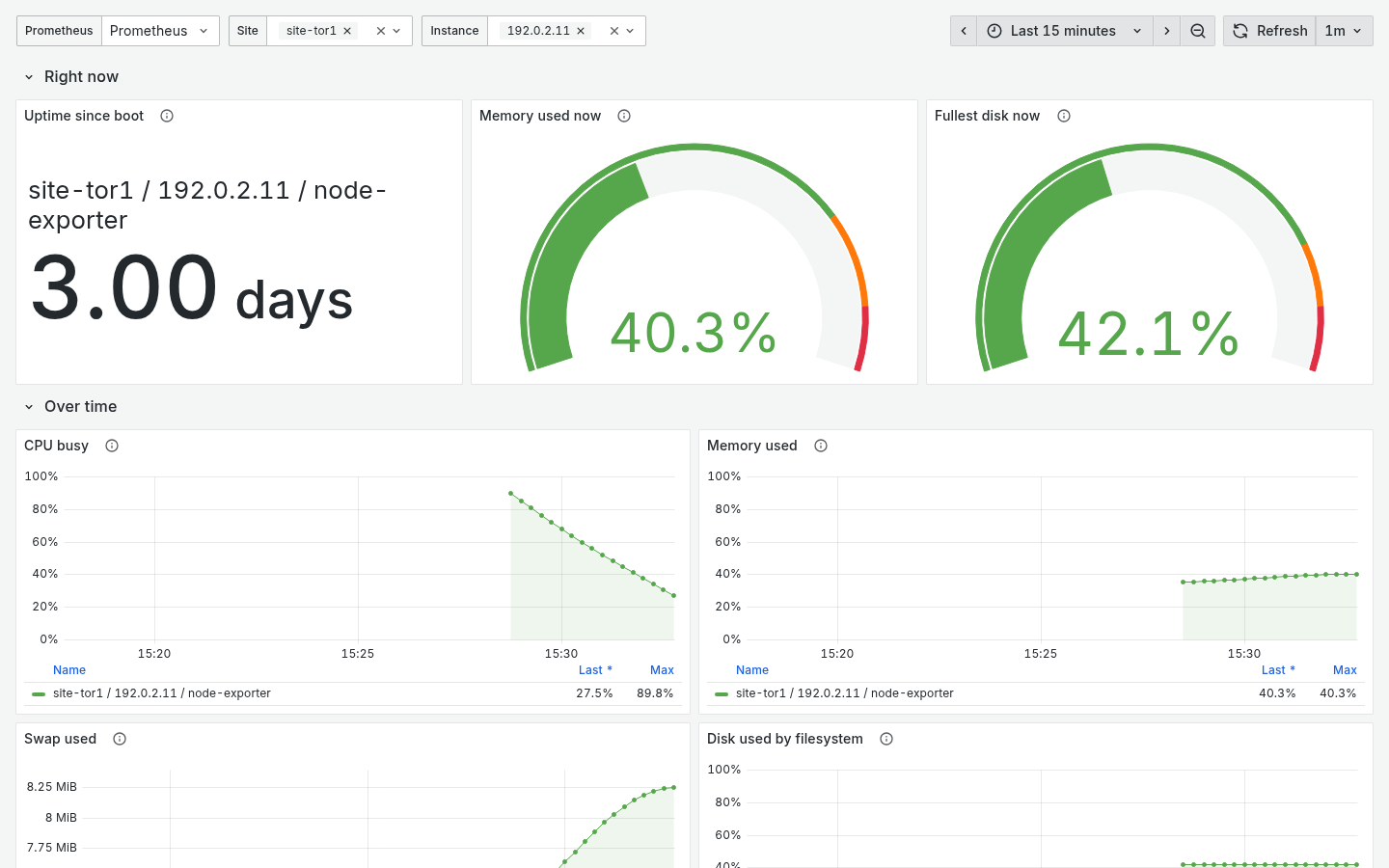This screenshot has height=868, width=1389.
Task: Open the CPU busy panel title
Action: click(56, 446)
